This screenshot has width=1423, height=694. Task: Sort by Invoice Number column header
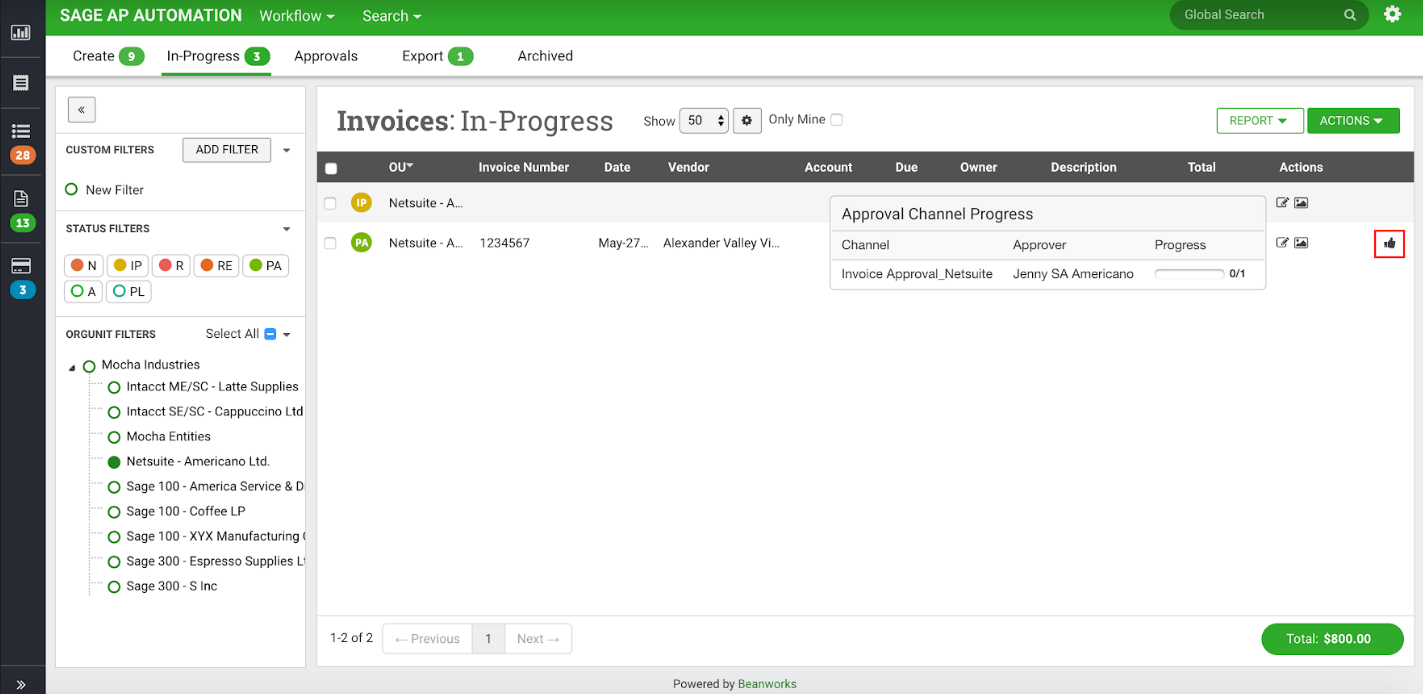(524, 167)
